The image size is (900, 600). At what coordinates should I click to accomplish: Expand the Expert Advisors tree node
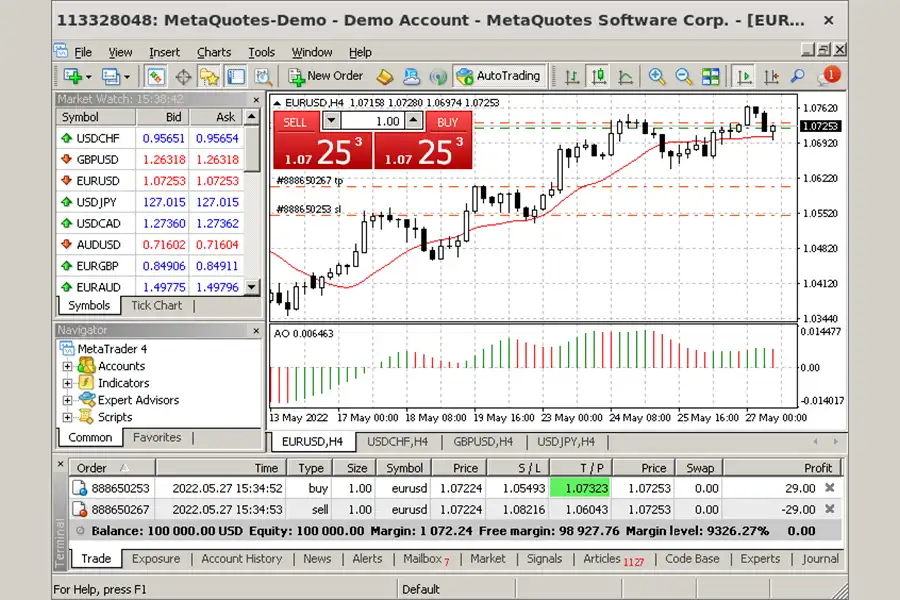click(67, 400)
